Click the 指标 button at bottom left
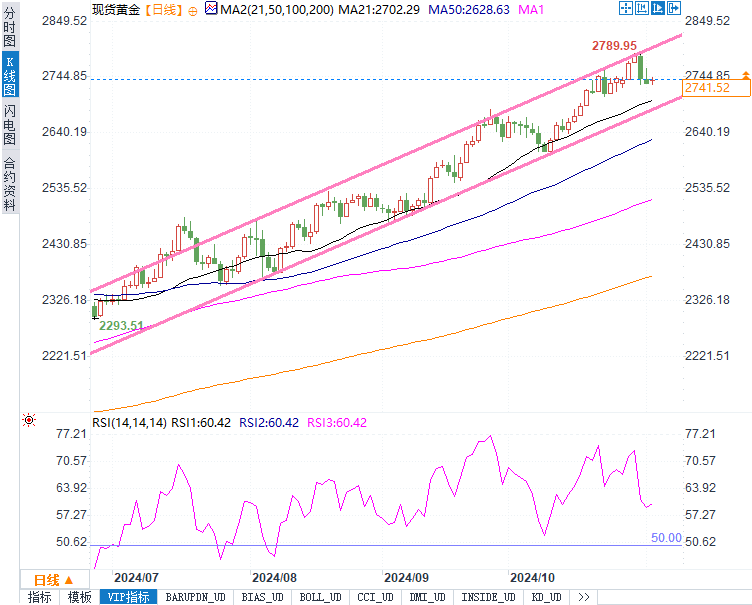Image resolution: width=752 pixels, height=605 pixels. [x=40, y=597]
